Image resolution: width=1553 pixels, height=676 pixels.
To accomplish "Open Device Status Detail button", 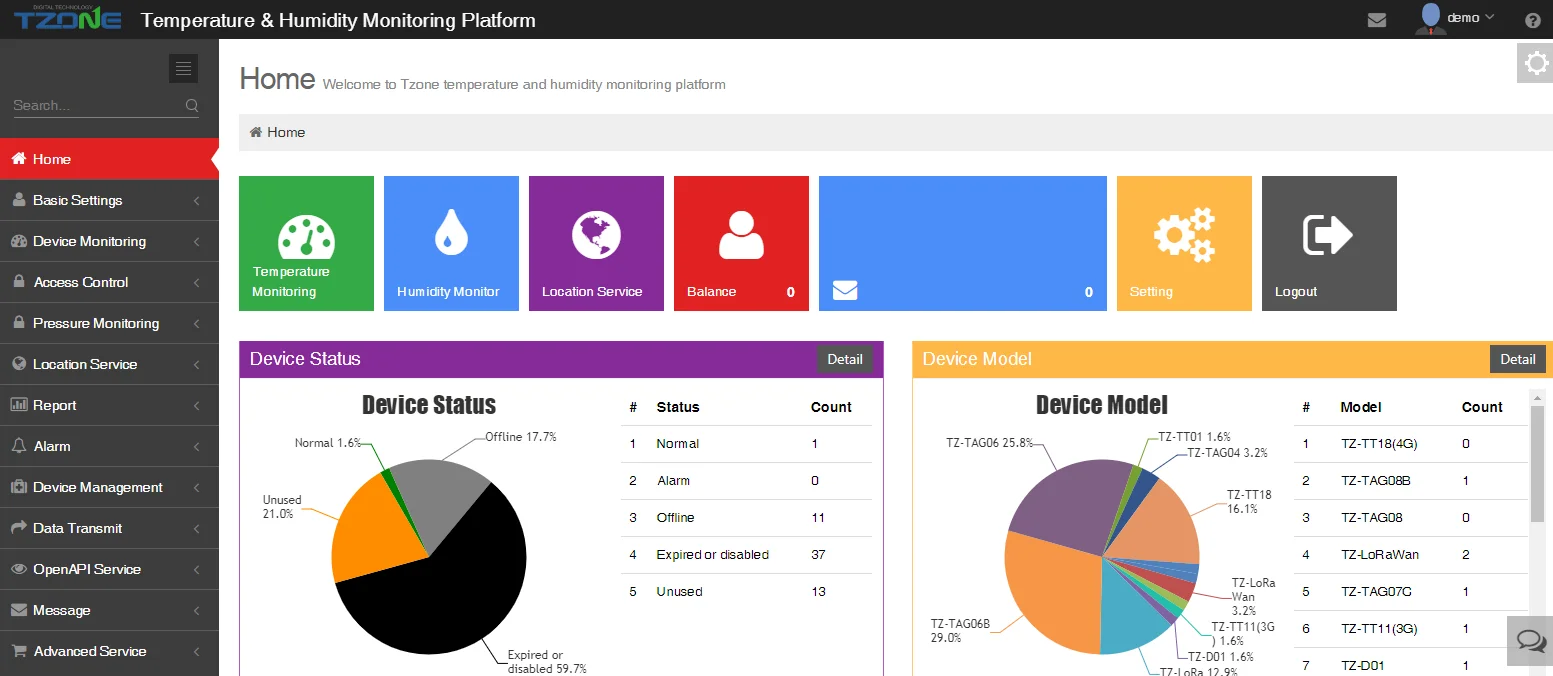I will (845, 359).
